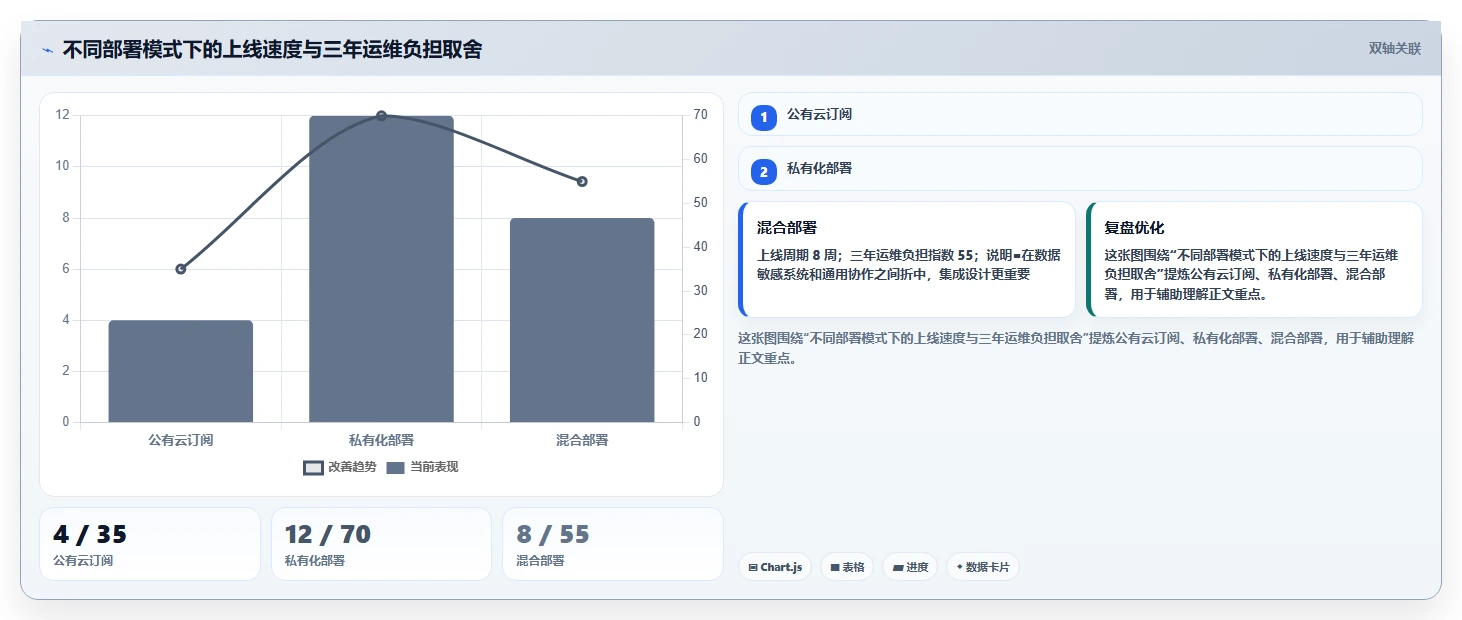Select the Chart.js tag
Viewport: 1462px width, 620px height.
click(775, 567)
